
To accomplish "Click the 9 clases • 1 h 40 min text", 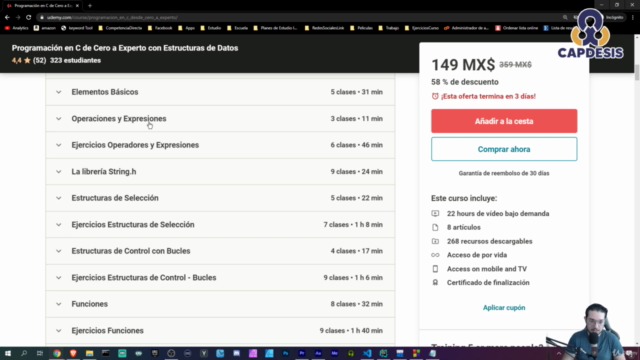I will (351, 331).
